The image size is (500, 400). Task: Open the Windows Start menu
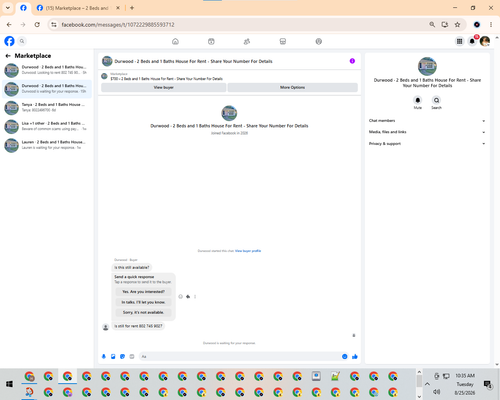(9, 384)
